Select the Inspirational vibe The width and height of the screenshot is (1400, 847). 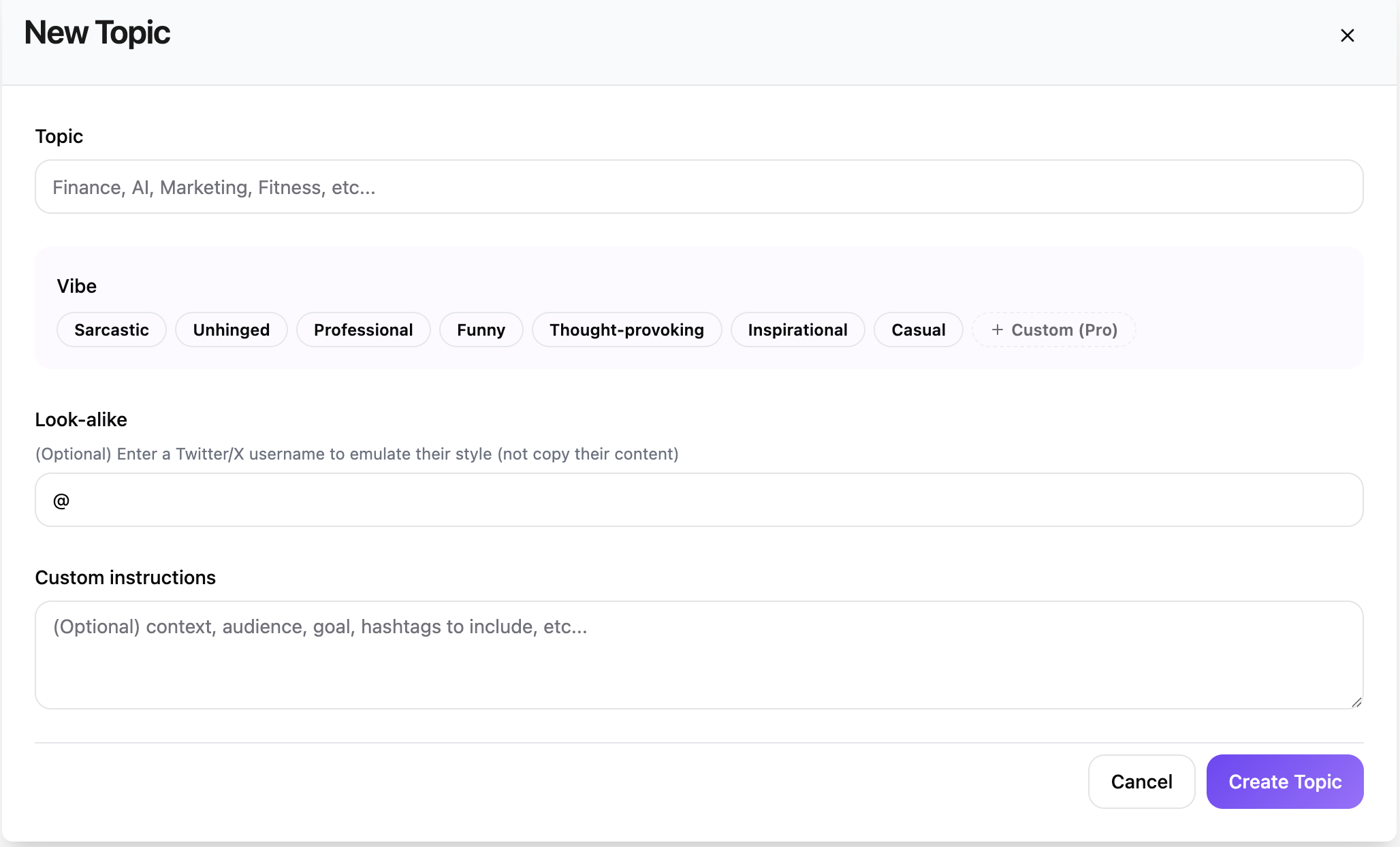[x=797, y=330]
